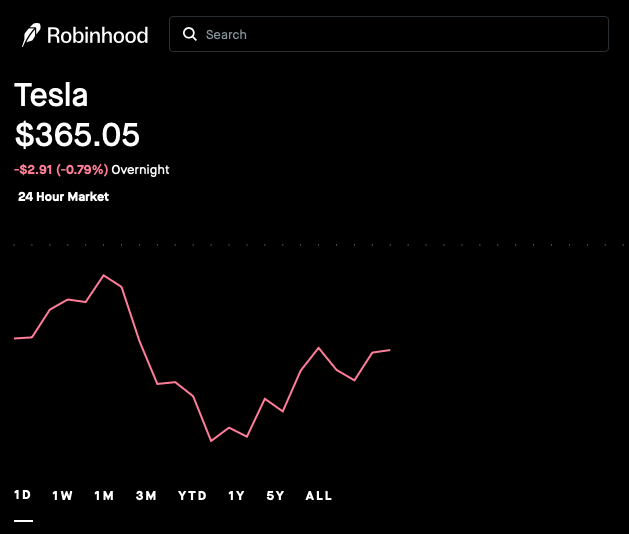
Task: Click the Robinhood feather logo icon
Action: [31, 35]
